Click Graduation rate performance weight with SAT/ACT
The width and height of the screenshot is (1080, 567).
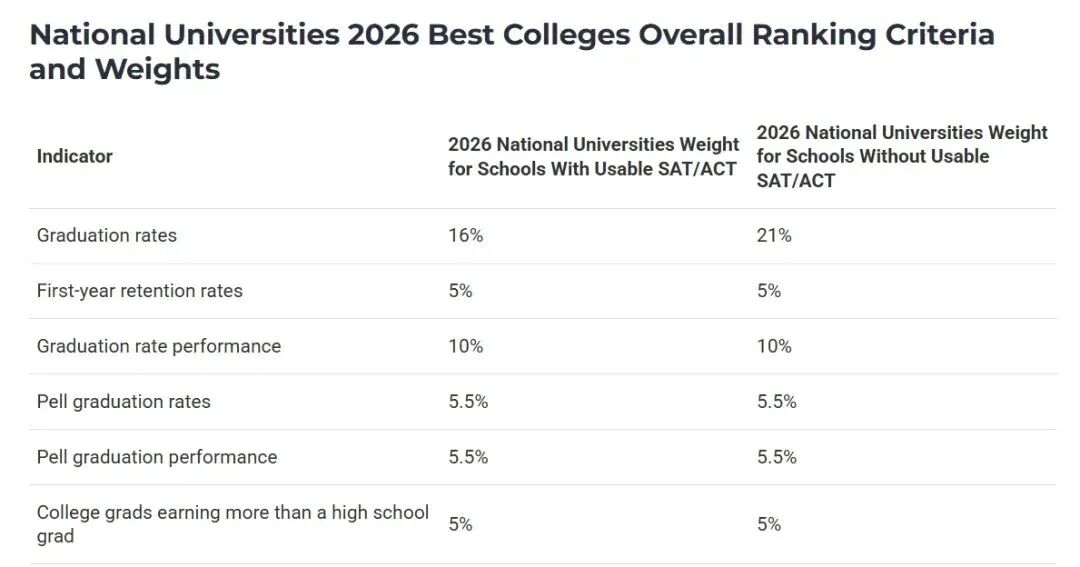click(465, 346)
